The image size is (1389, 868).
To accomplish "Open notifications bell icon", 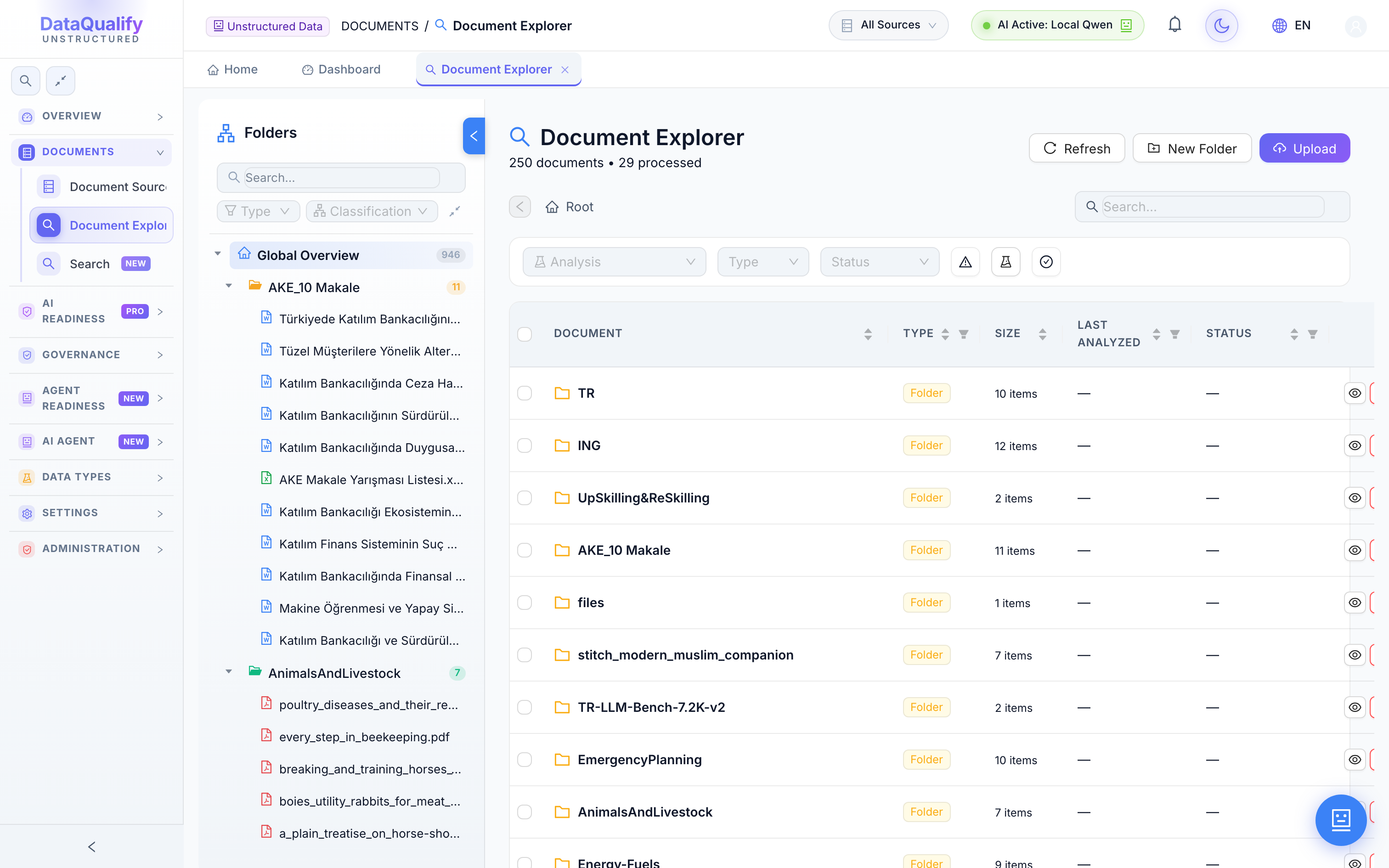I will pyautogui.click(x=1174, y=25).
